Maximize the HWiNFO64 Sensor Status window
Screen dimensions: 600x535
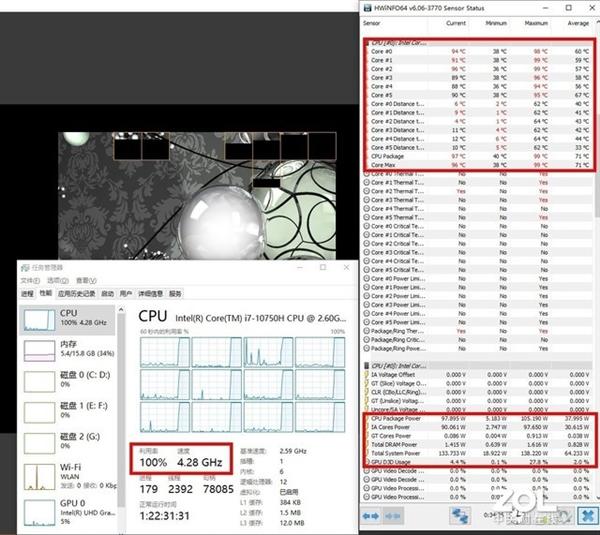569,8
